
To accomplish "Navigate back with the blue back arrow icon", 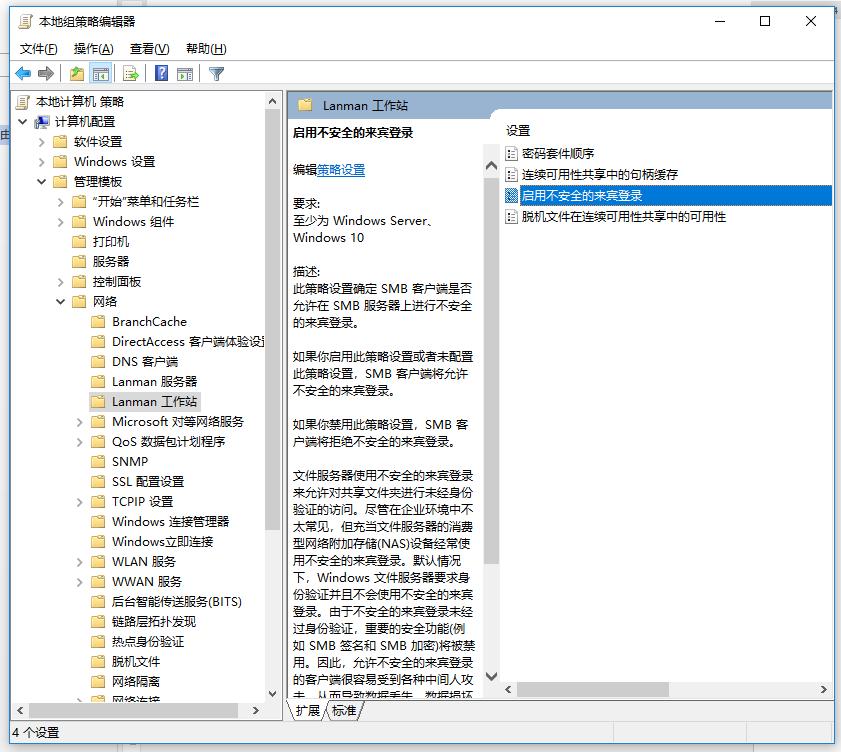I will 22,72.
